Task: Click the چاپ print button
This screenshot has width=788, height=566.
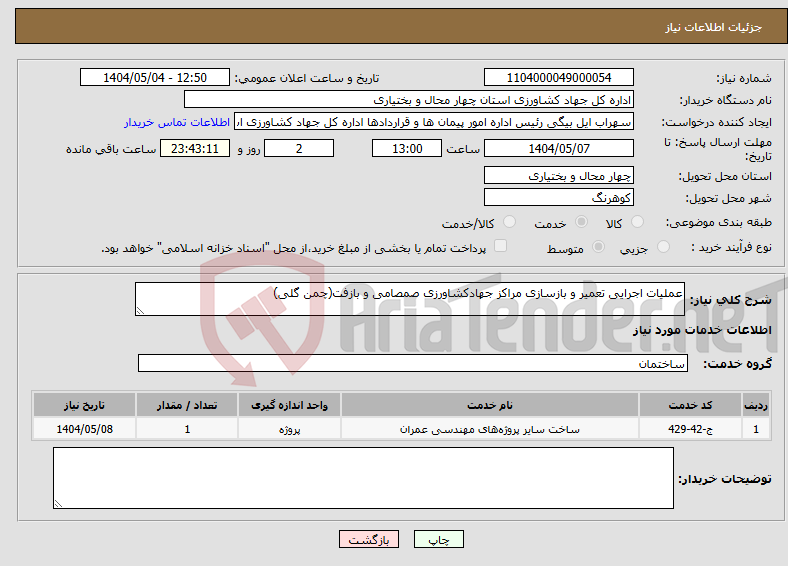Action: (x=439, y=539)
